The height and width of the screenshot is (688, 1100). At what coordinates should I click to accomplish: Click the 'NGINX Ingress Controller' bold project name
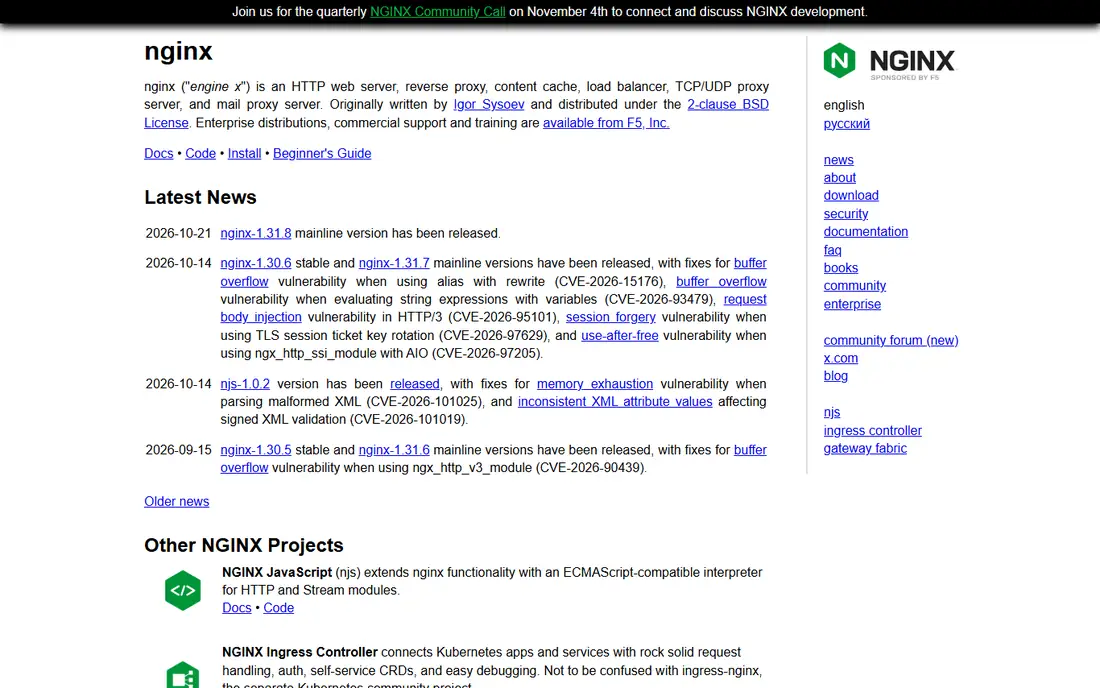[300, 652]
